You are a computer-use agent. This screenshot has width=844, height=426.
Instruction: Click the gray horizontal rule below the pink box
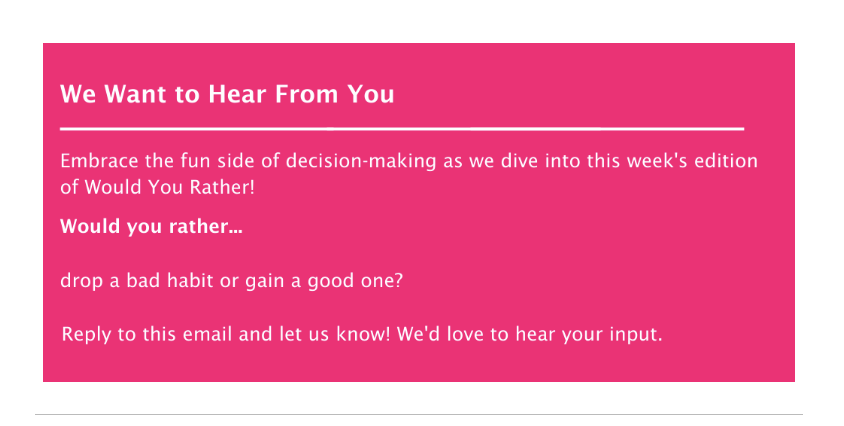pyautogui.click(x=419, y=414)
